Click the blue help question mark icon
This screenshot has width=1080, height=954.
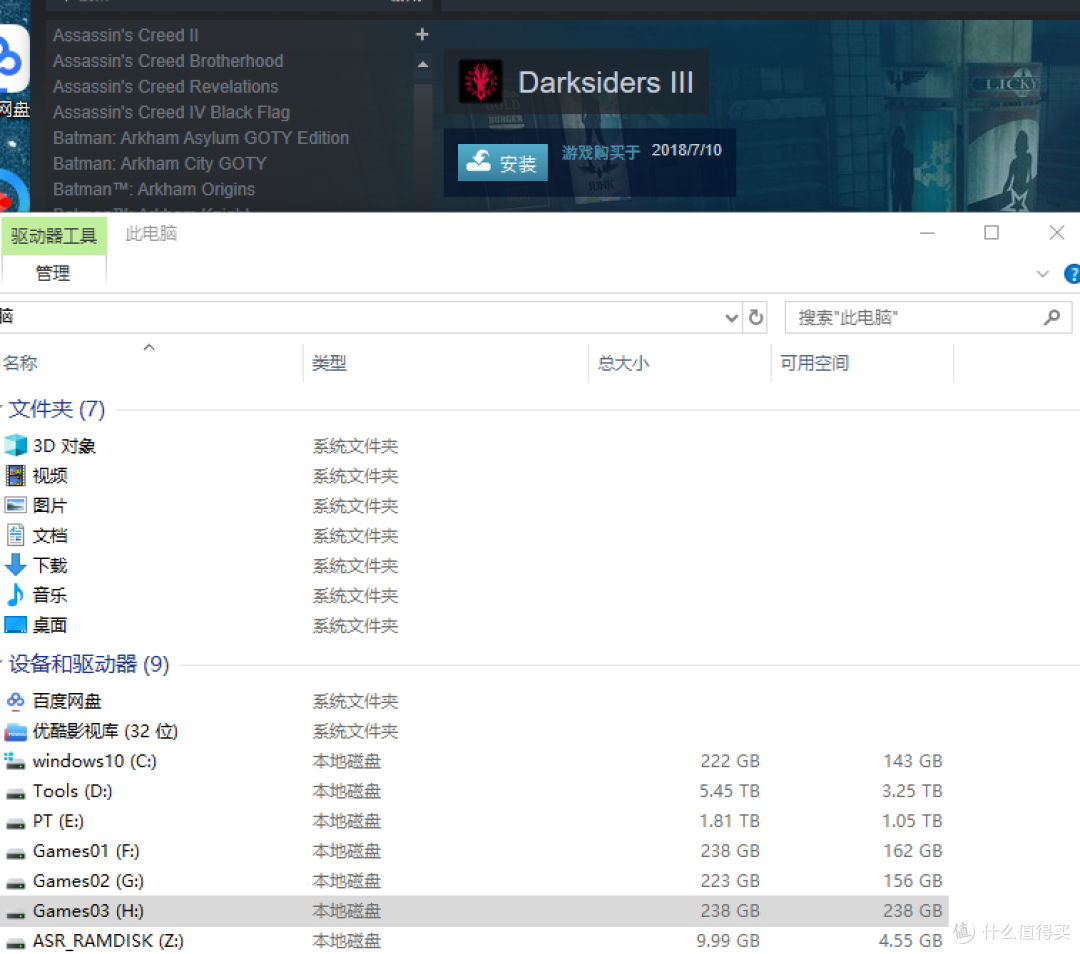pos(1072,273)
